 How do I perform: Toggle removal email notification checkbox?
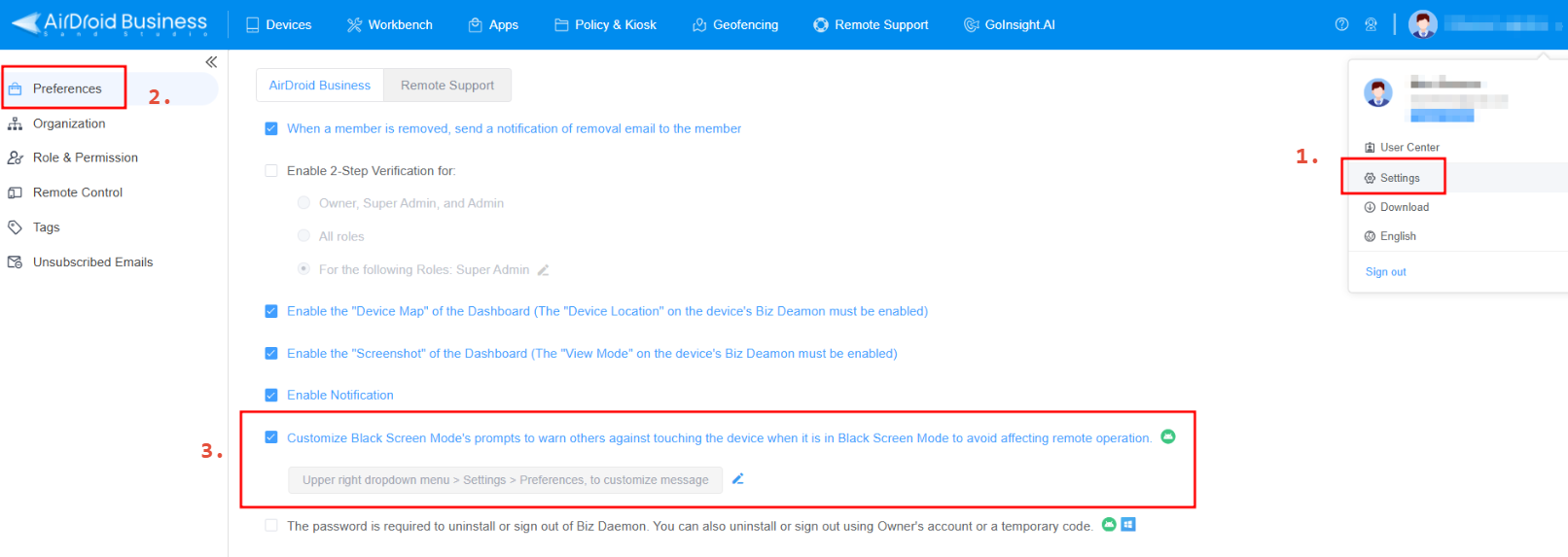tap(271, 128)
